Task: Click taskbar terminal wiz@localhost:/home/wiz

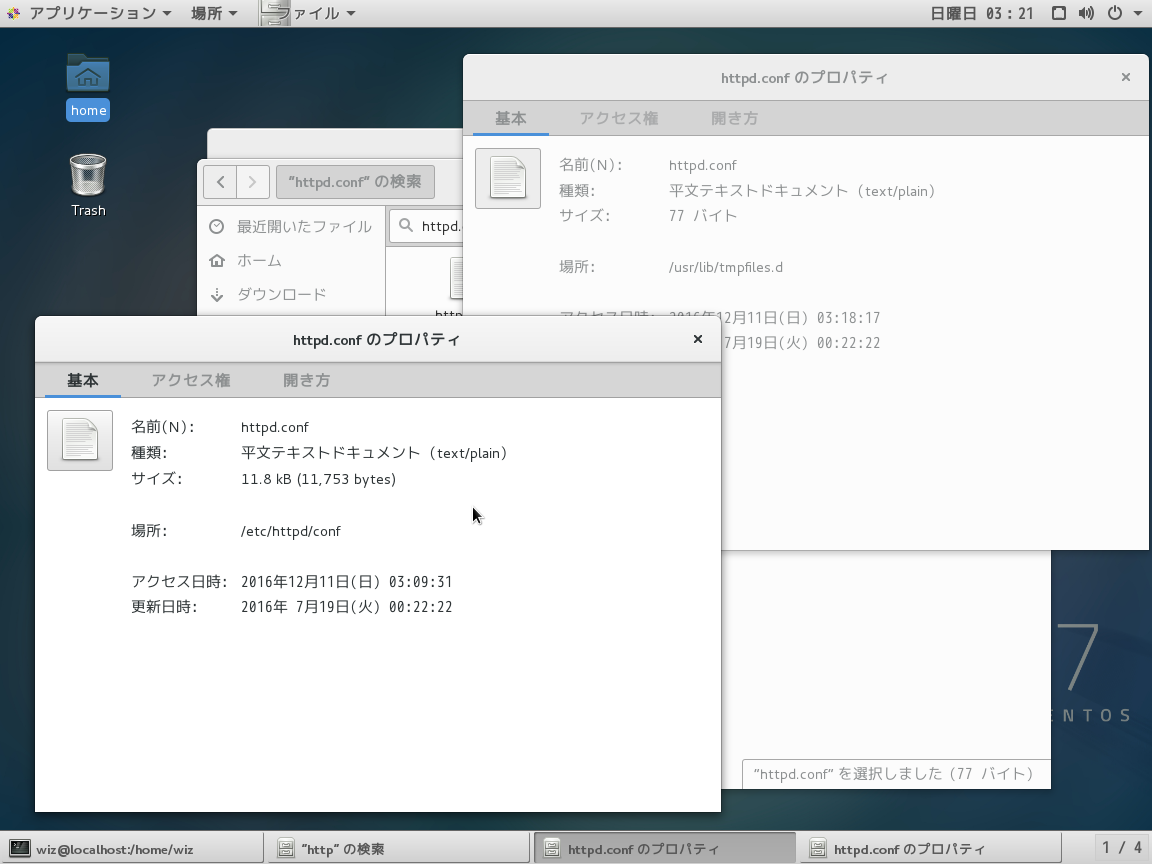Action: pos(132,849)
